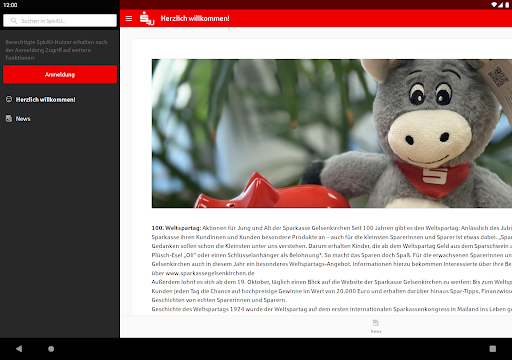Open the hamburger menu icon
Viewport: 512px width, 360px height.
point(129,19)
